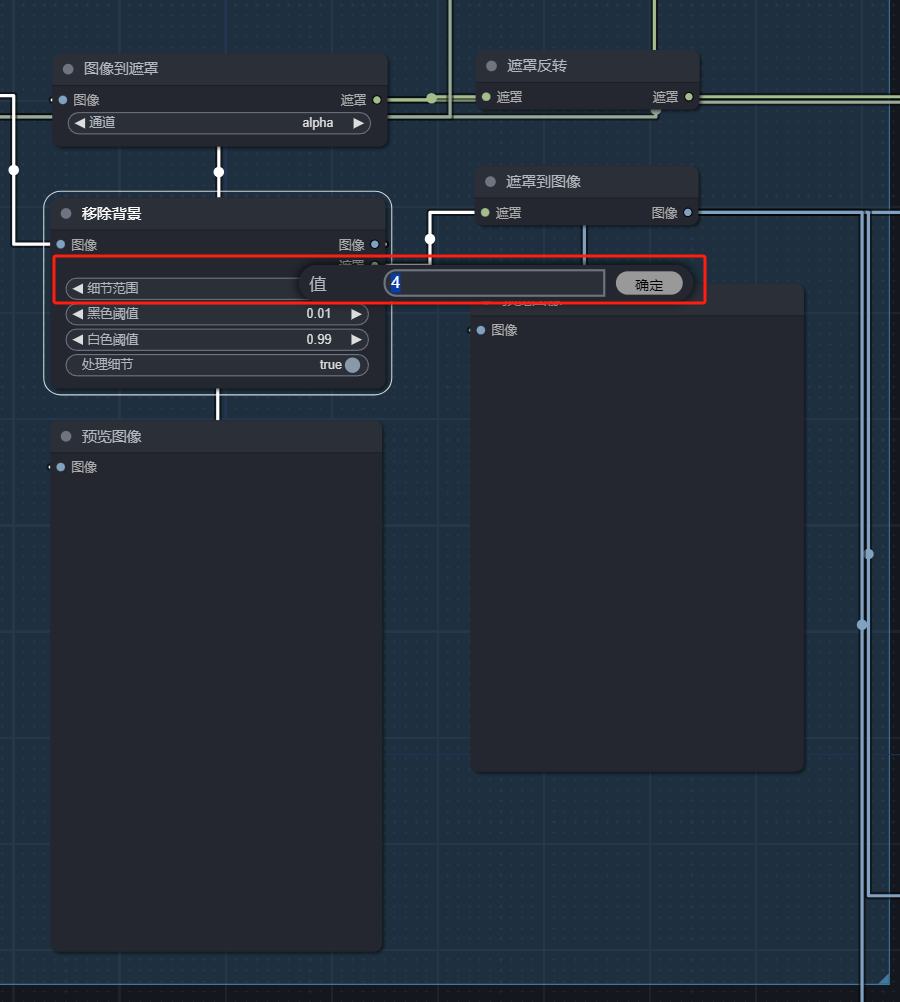Switch 通道 to previous option with left arrow
This screenshot has height=1002, width=900.
pos(80,123)
